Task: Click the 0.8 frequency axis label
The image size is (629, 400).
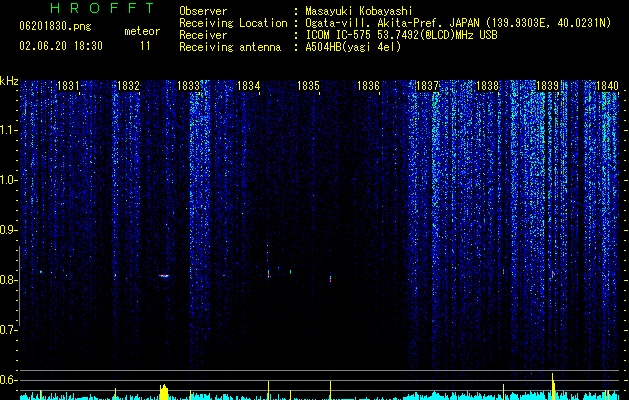Action: point(8,280)
